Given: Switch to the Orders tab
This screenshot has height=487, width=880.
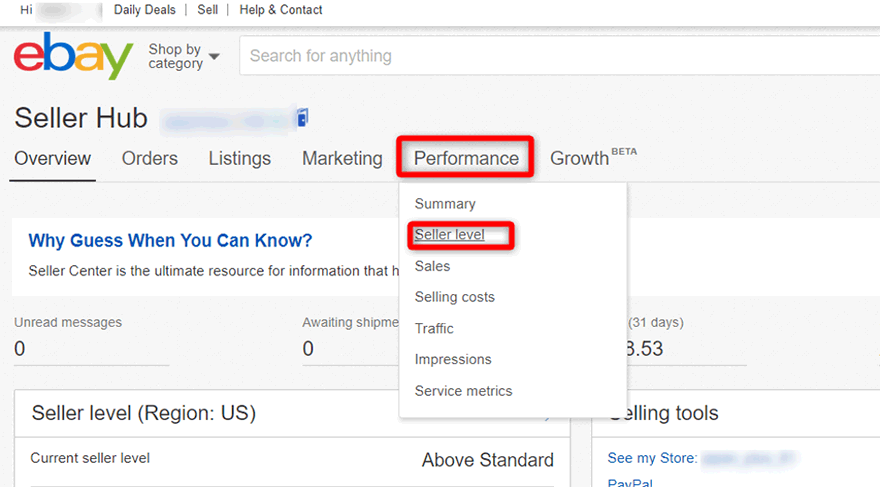Looking at the screenshot, I should 150,159.
